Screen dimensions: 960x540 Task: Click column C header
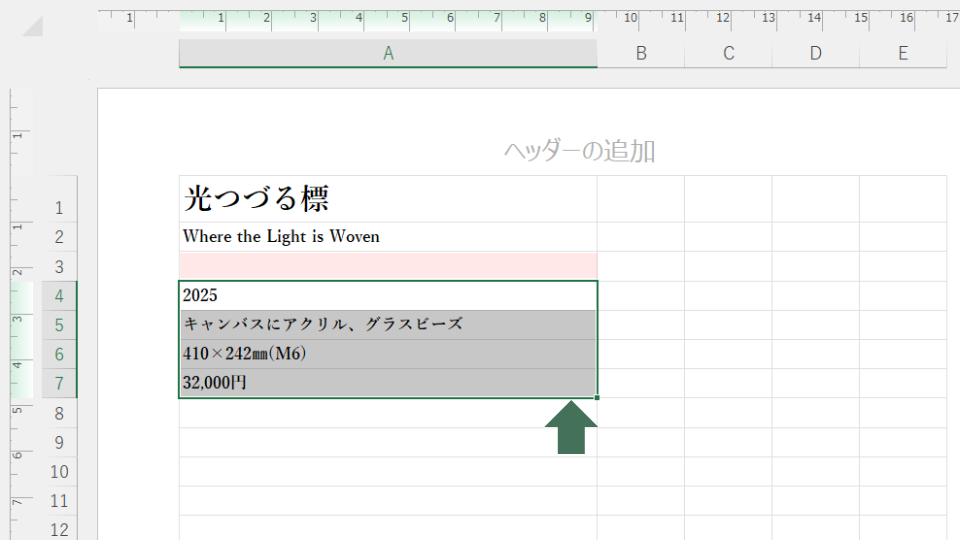(728, 54)
